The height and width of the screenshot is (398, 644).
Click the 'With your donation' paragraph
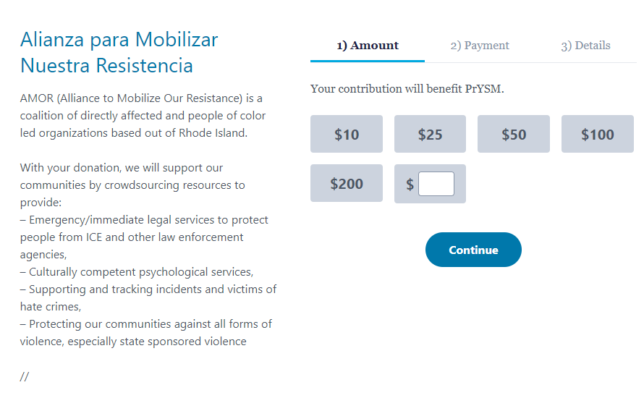click(x=132, y=185)
